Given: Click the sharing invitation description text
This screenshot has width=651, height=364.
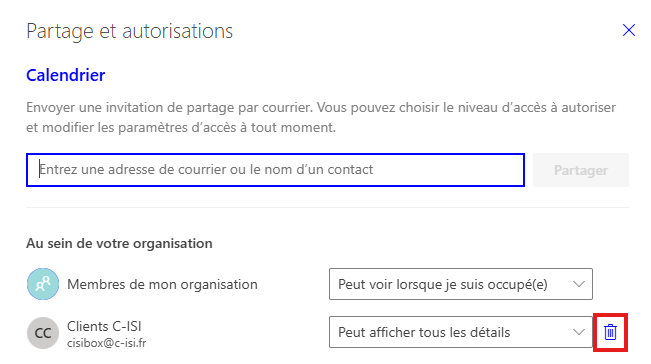Looking at the screenshot, I should (x=321, y=117).
